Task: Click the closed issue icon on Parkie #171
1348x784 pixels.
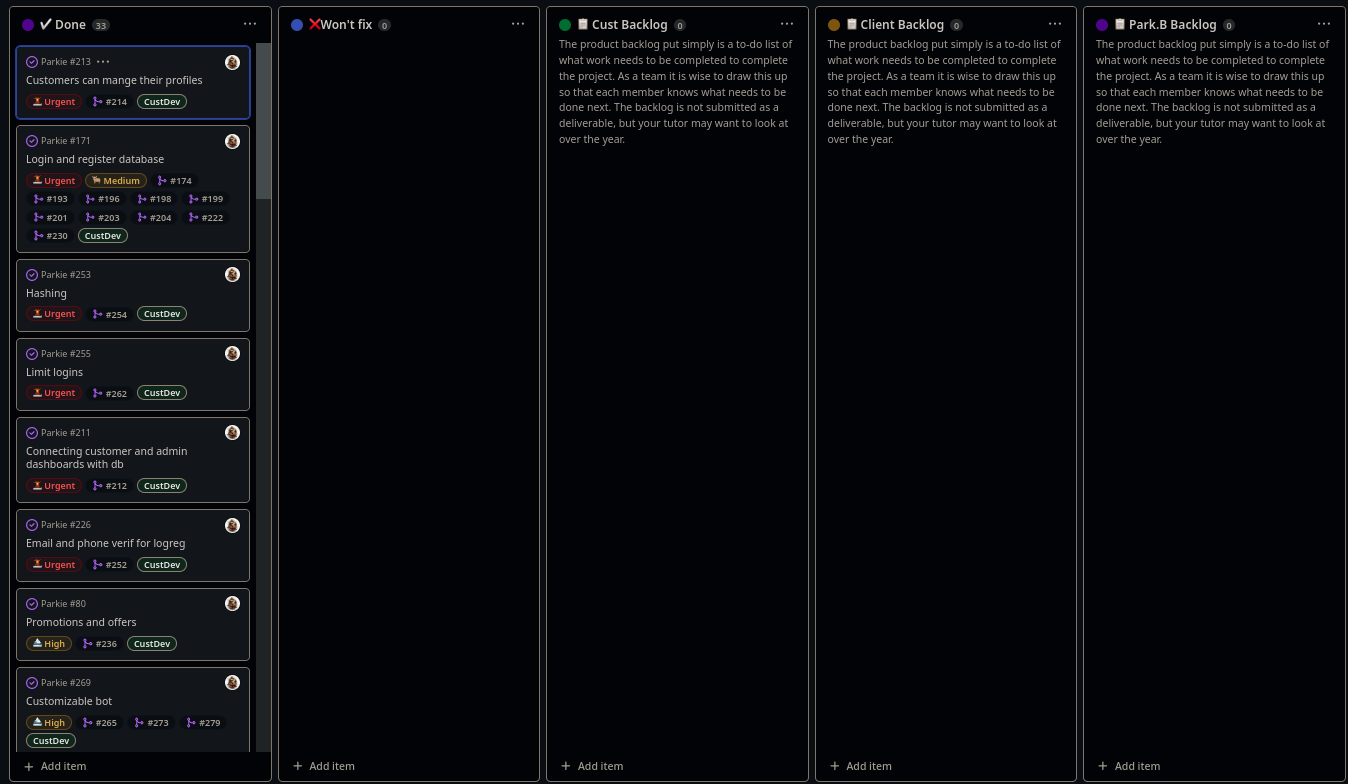Action: (32, 141)
